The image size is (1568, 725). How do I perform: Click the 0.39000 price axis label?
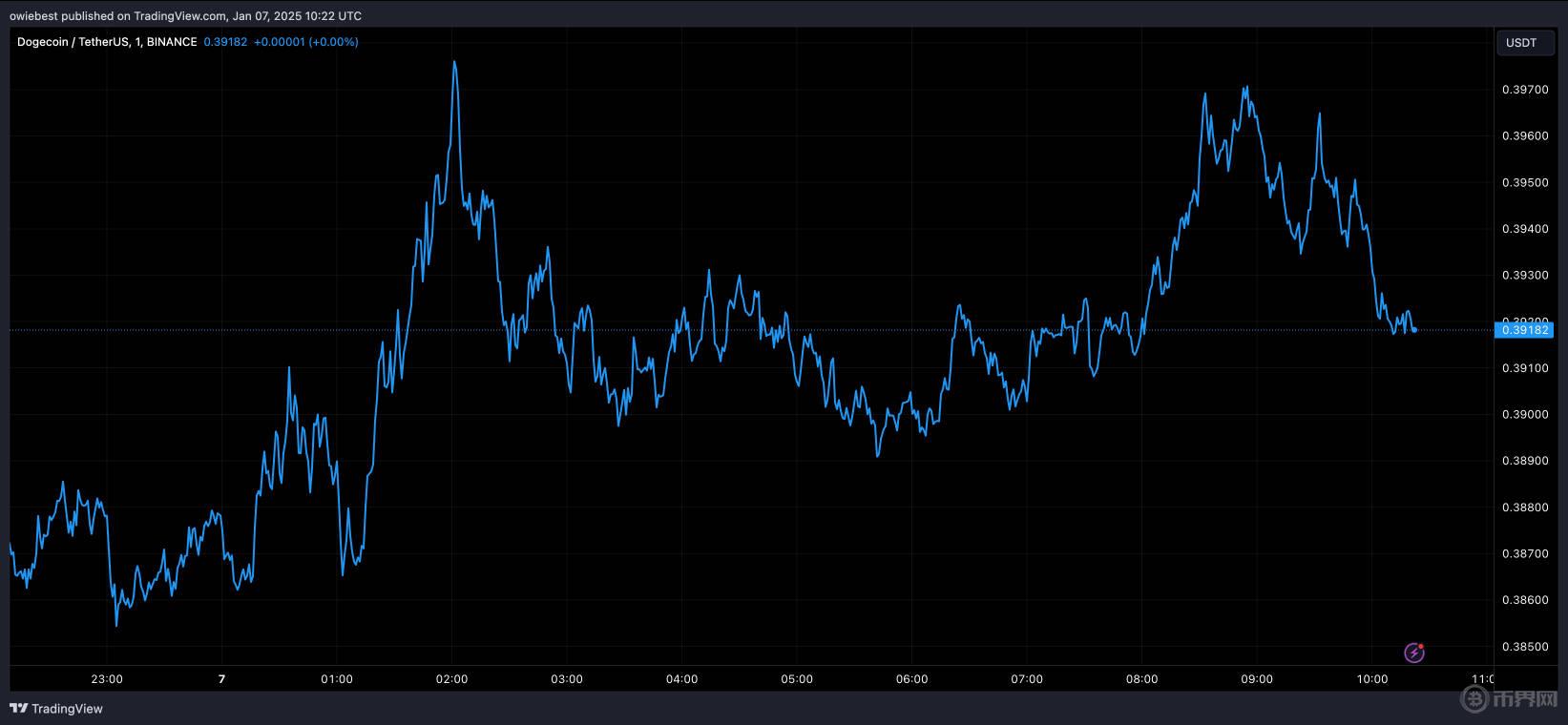click(1524, 415)
